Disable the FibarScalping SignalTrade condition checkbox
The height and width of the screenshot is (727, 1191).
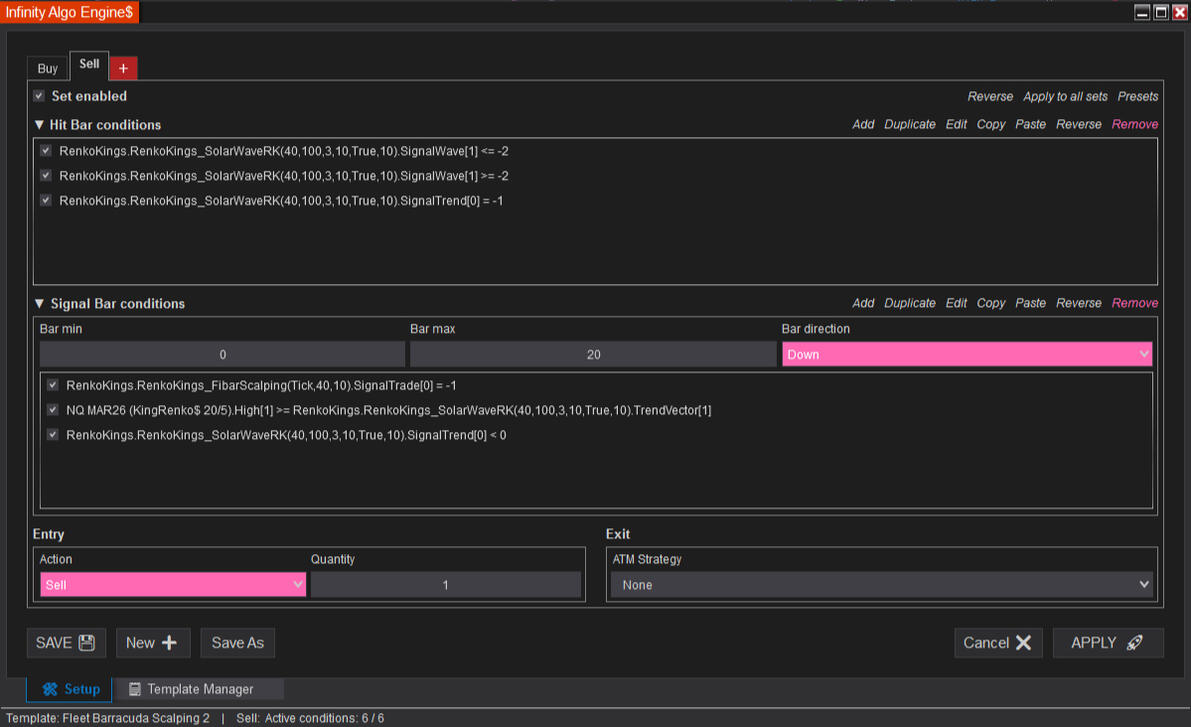tap(53, 385)
